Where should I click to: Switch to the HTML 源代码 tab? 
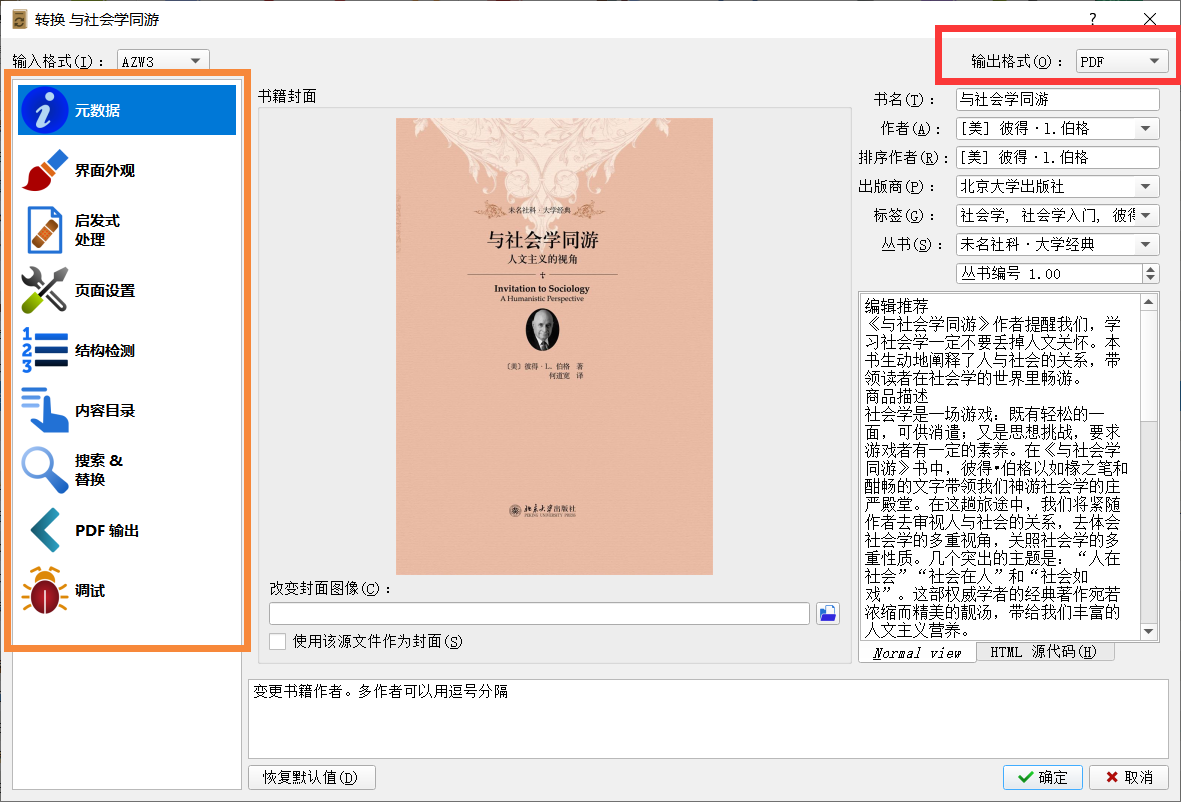(x=1044, y=652)
